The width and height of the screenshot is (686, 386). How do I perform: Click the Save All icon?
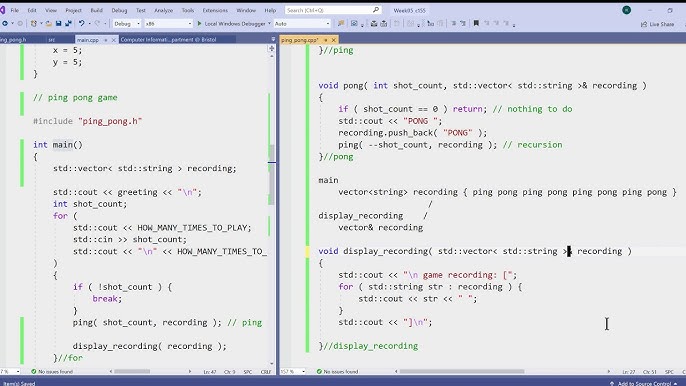pos(68,24)
